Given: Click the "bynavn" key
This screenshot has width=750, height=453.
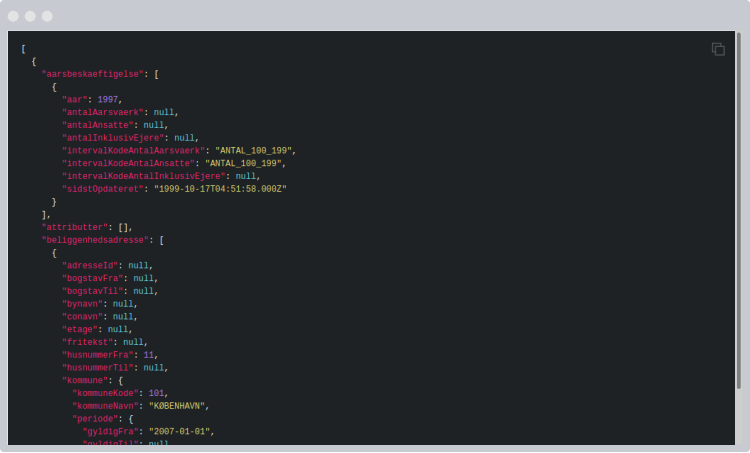Looking at the screenshot, I should pos(82,304).
